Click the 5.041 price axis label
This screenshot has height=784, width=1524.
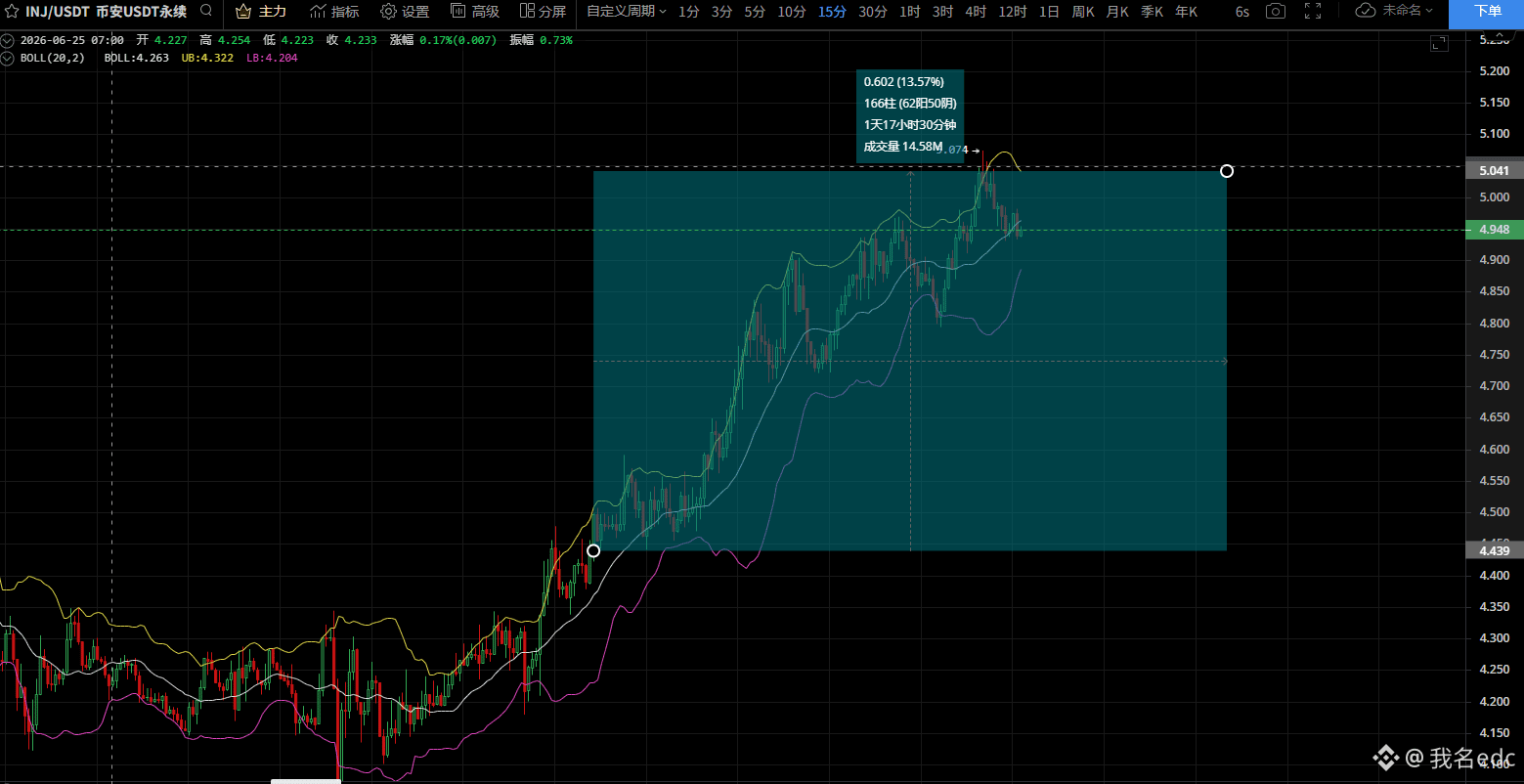click(x=1495, y=171)
